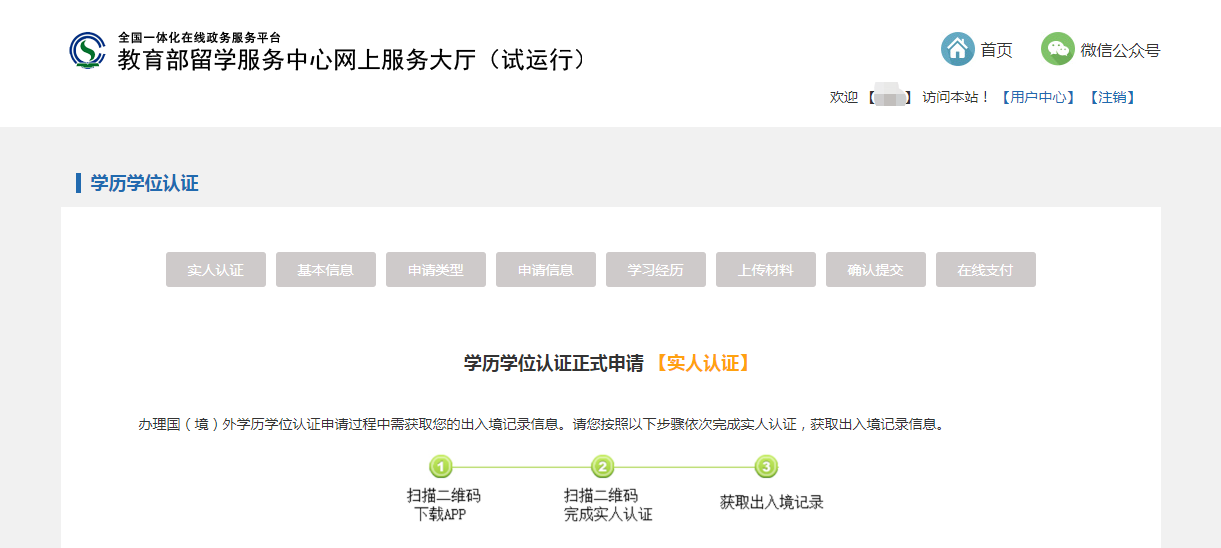
Task: Switch to the 申请信息 step
Action: 546,270
